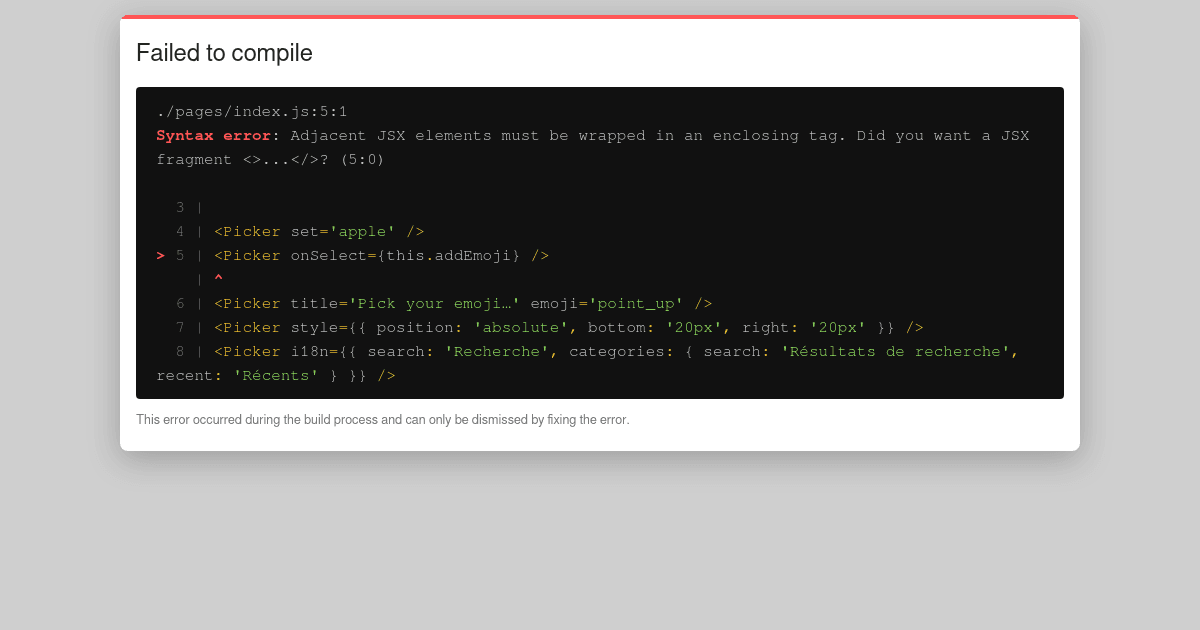Click line number 6 in the gutter
The width and height of the screenshot is (1200, 630).
[180, 304]
